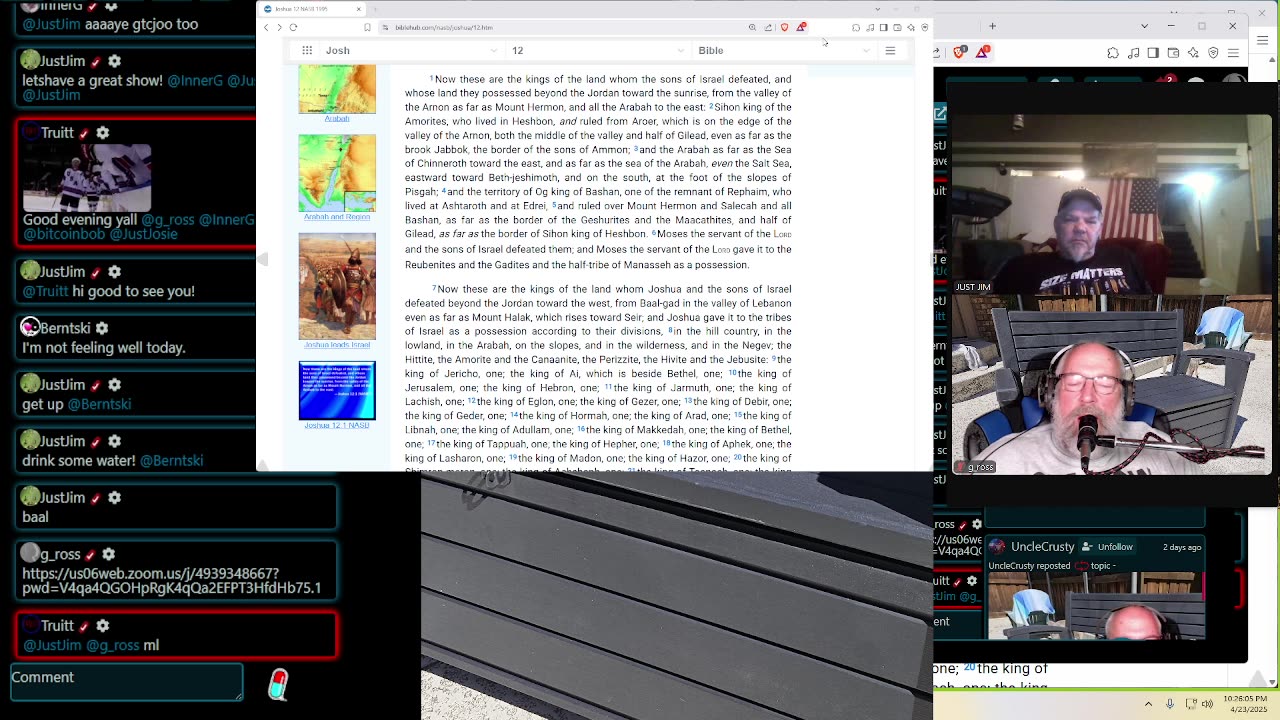Follow the Arabah link
Image resolution: width=1280 pixels, height=720 pixels.
[x=337, y=119]
